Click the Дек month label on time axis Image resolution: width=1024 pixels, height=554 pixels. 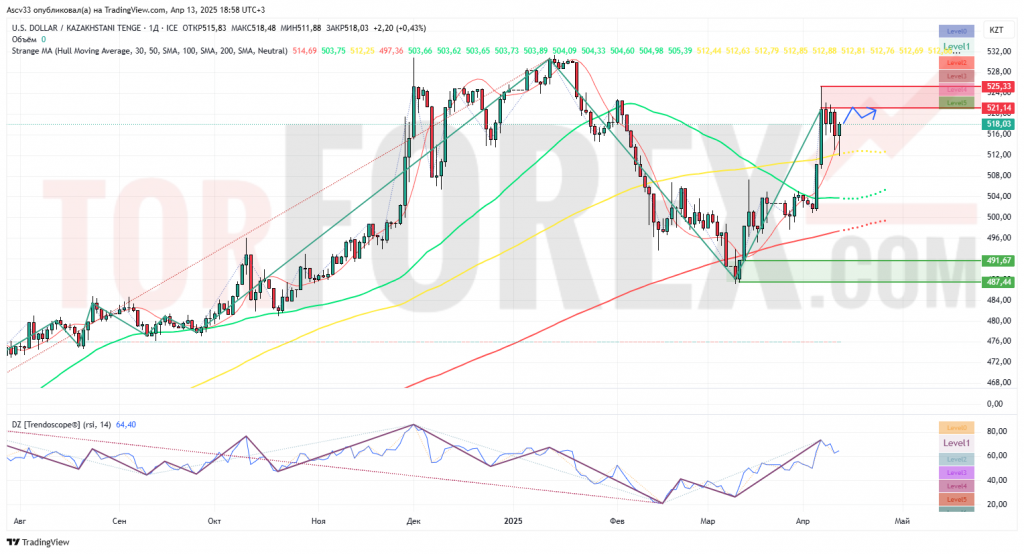click(x=413, y=521)
